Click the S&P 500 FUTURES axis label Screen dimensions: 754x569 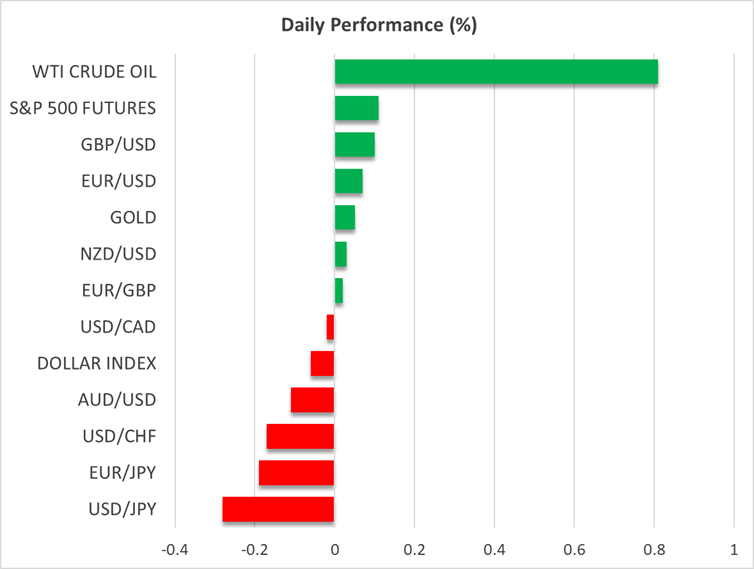click(x=94, y=108)
